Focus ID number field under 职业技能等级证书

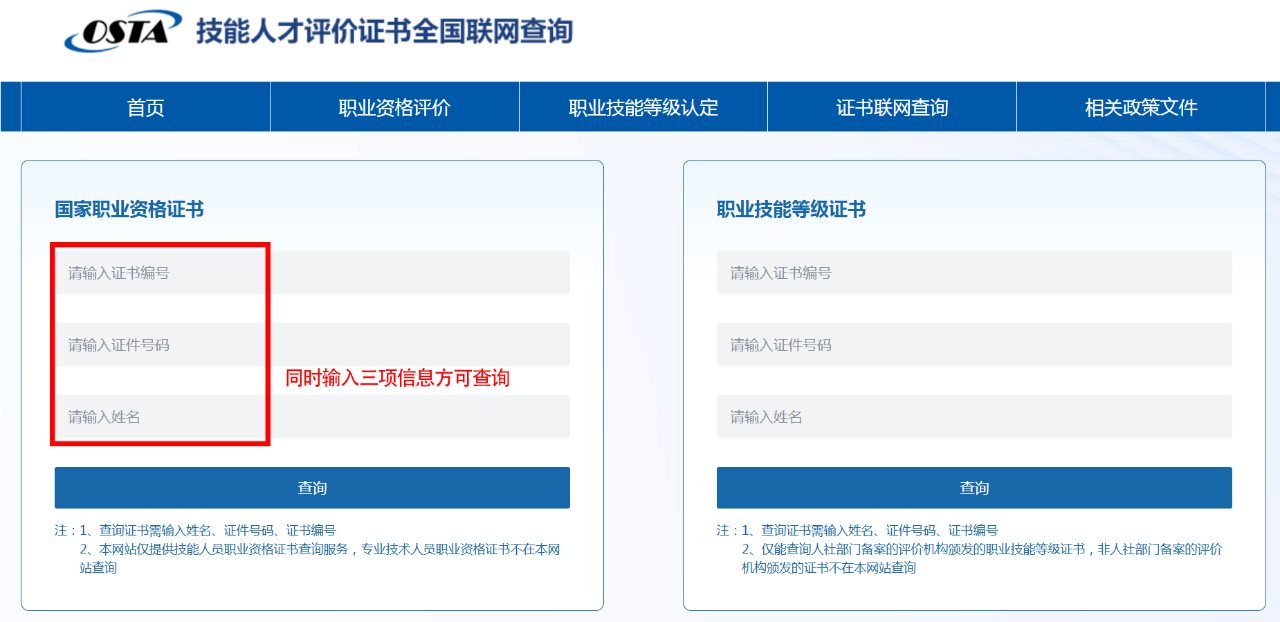(x=974, y=345)
